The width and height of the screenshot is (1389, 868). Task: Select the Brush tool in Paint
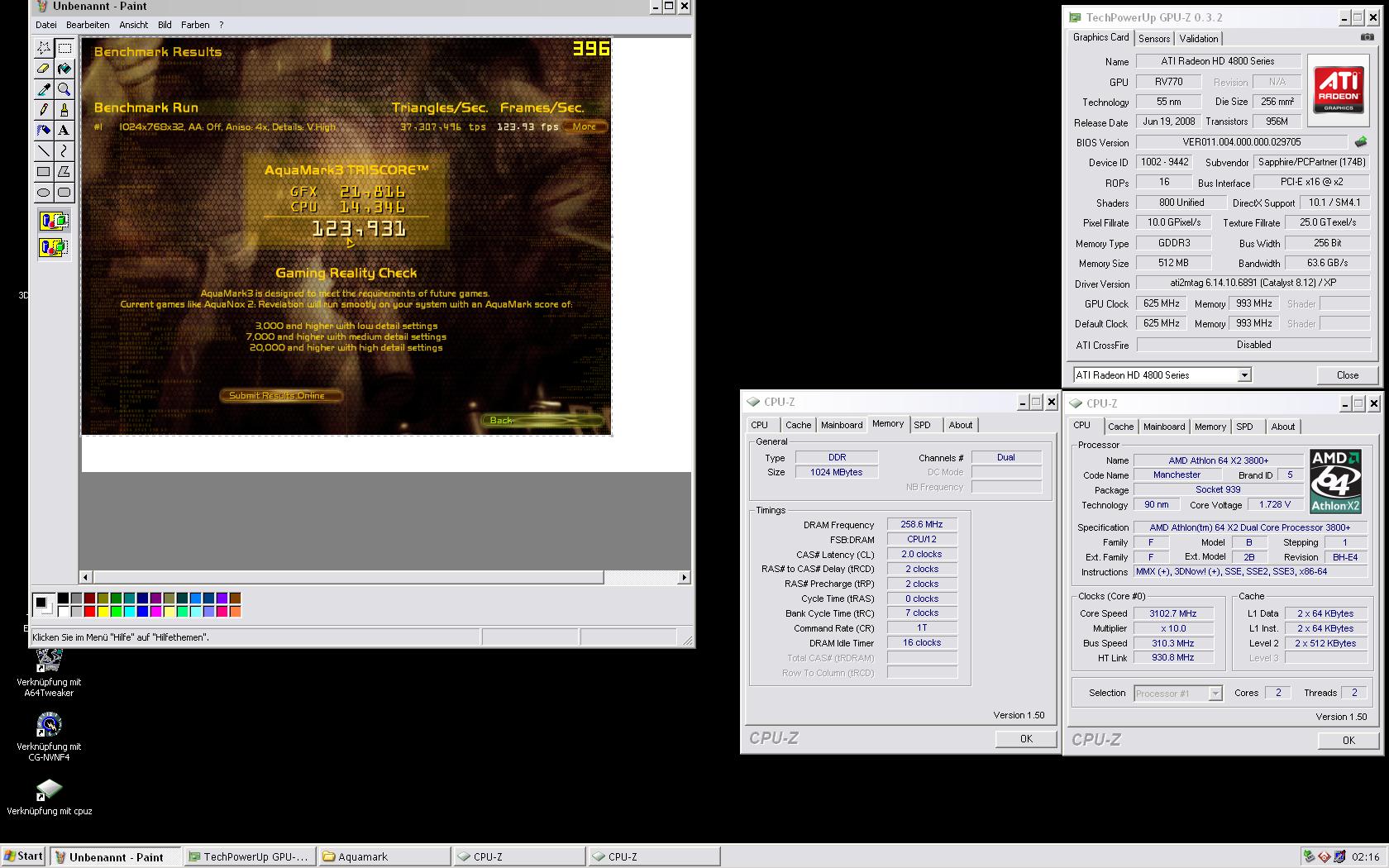click(64, 110)
